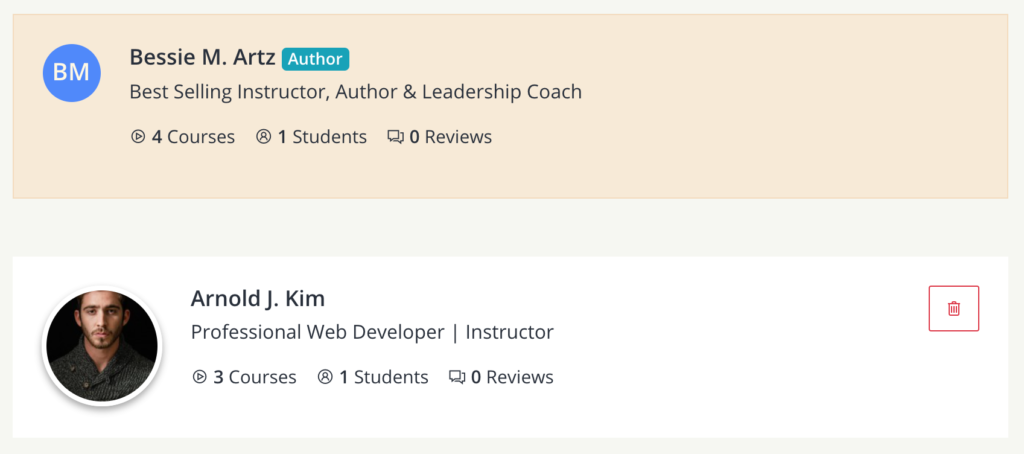Click Arnold's "0 Reviews" text

click(x=512, y=377)
